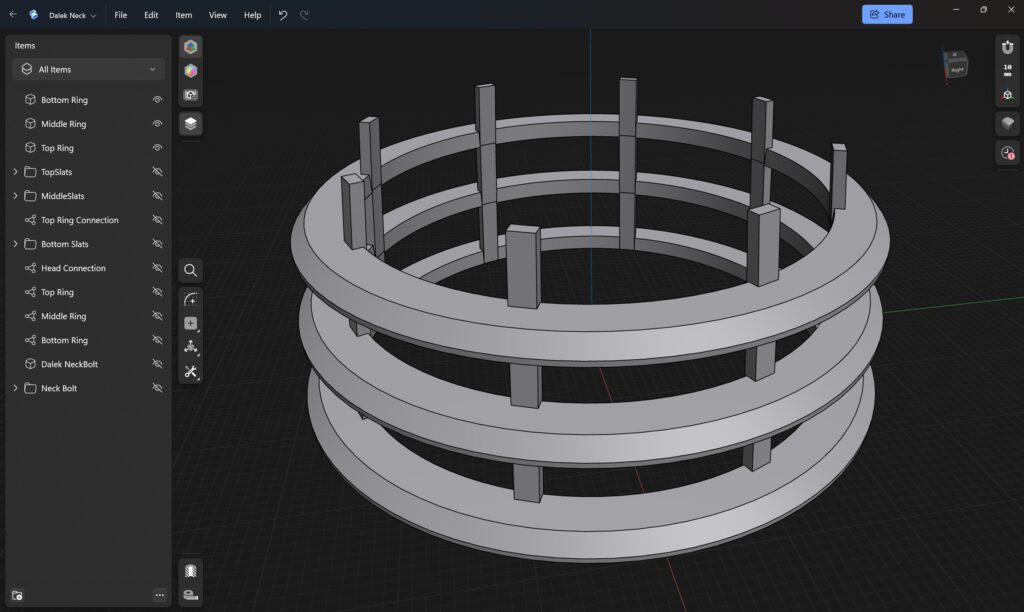
Task: Click the undo arrow
Action: (283, 15)
